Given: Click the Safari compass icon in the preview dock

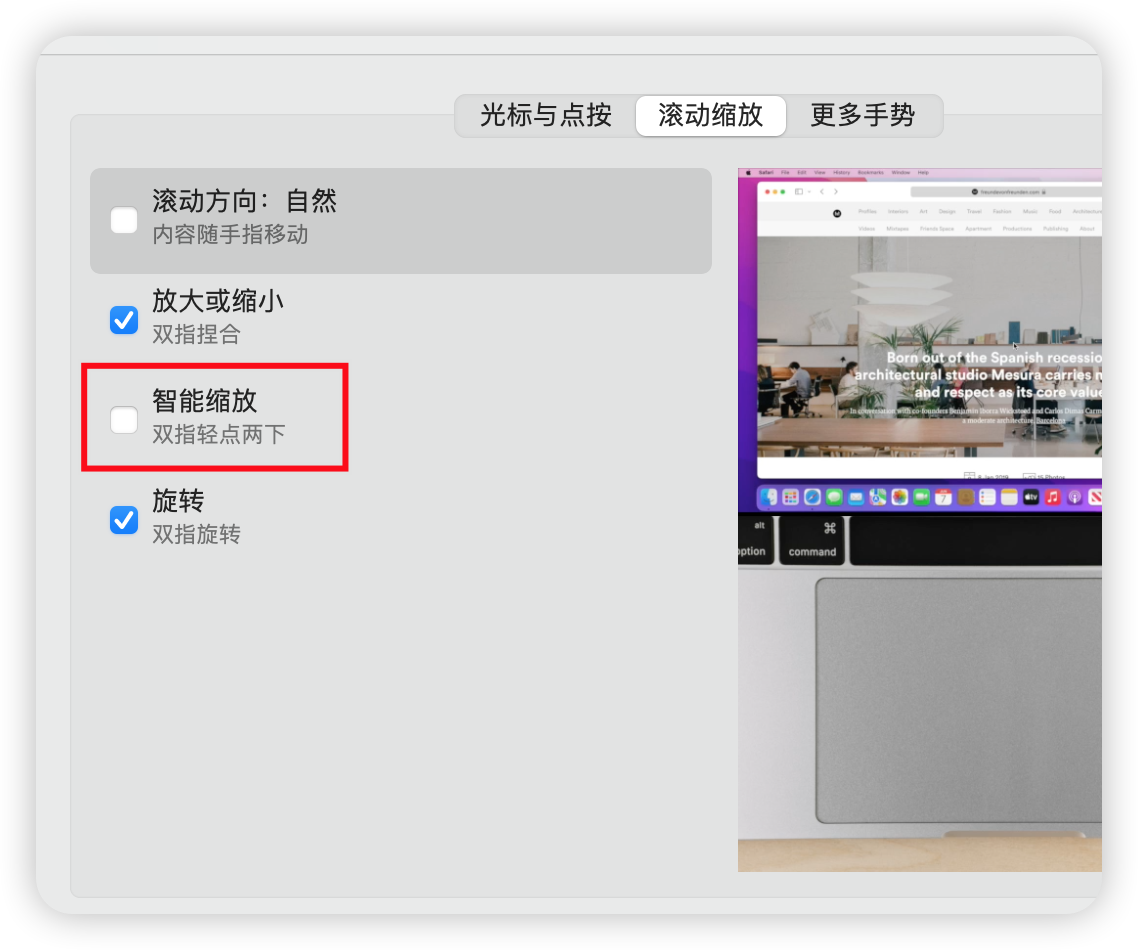Looking at the screenshot, I should (x=813, y=497).
